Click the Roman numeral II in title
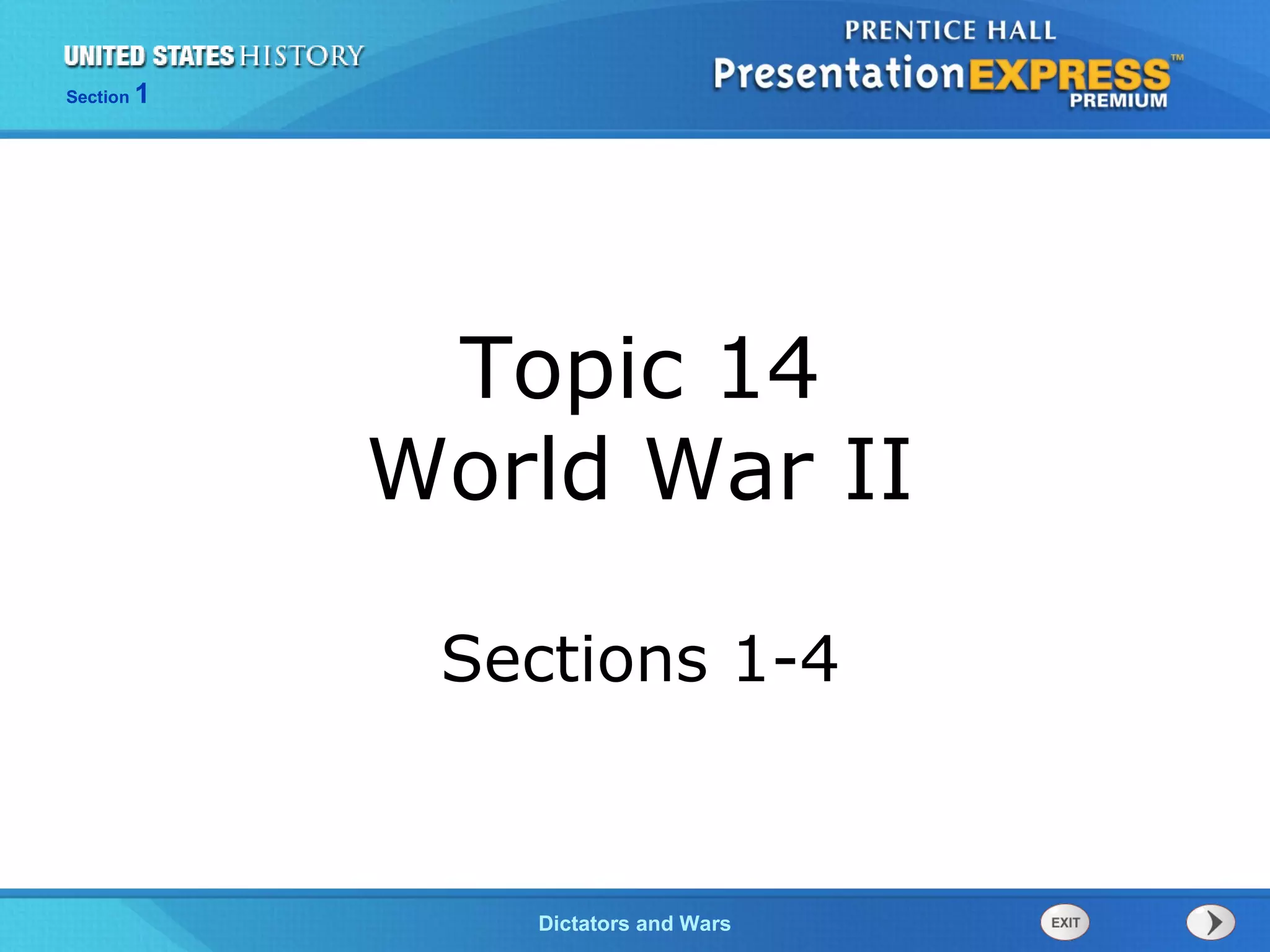This screenshot has width=1270, height=952. pos(879,469)
